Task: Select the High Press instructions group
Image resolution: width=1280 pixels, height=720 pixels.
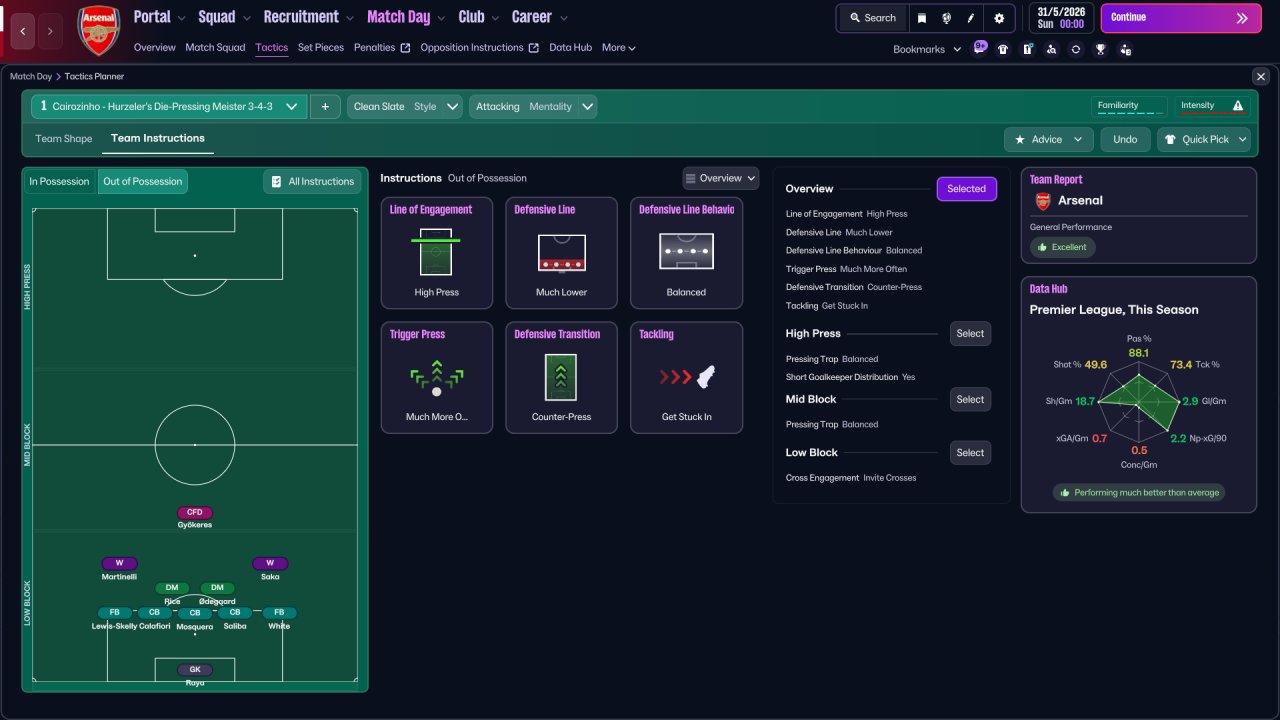Action: (970, 334)
